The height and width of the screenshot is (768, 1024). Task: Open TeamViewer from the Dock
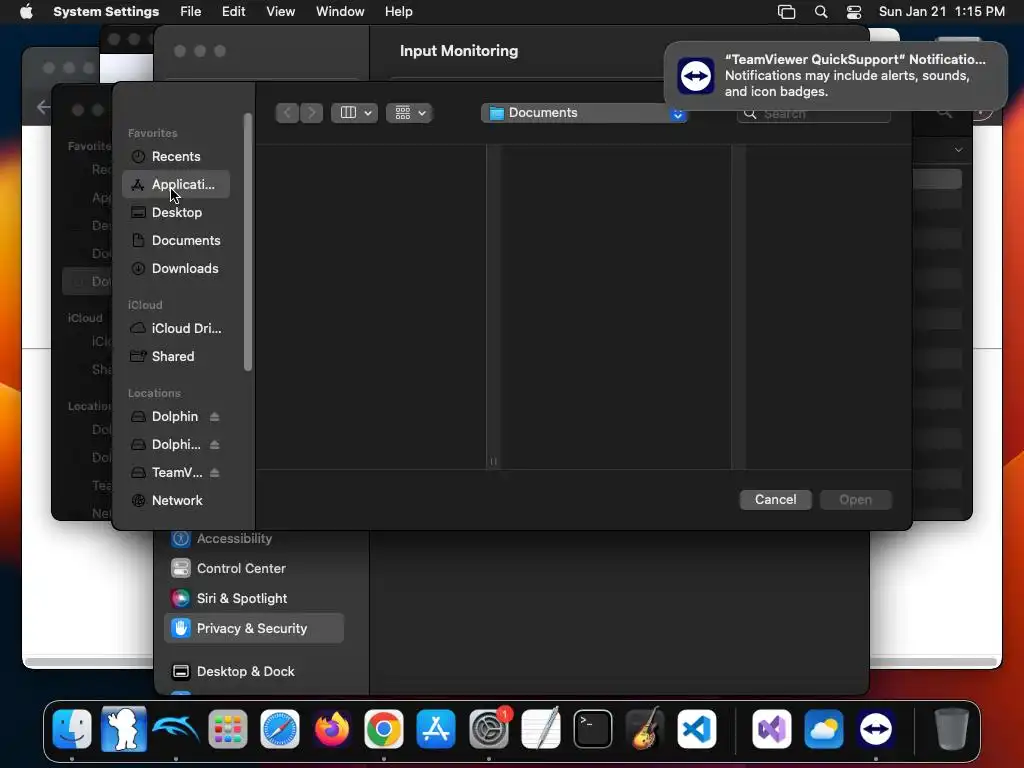[876, 729]
